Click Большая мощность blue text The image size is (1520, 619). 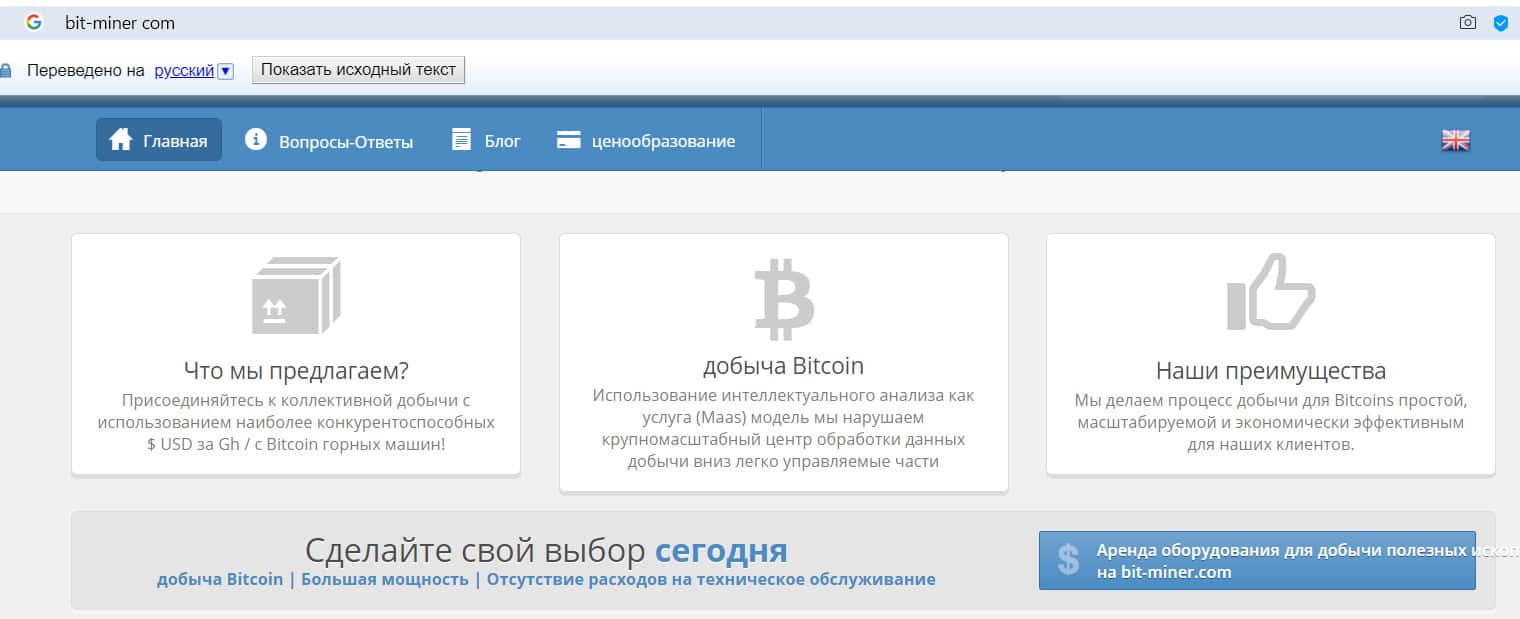[385, 579]
